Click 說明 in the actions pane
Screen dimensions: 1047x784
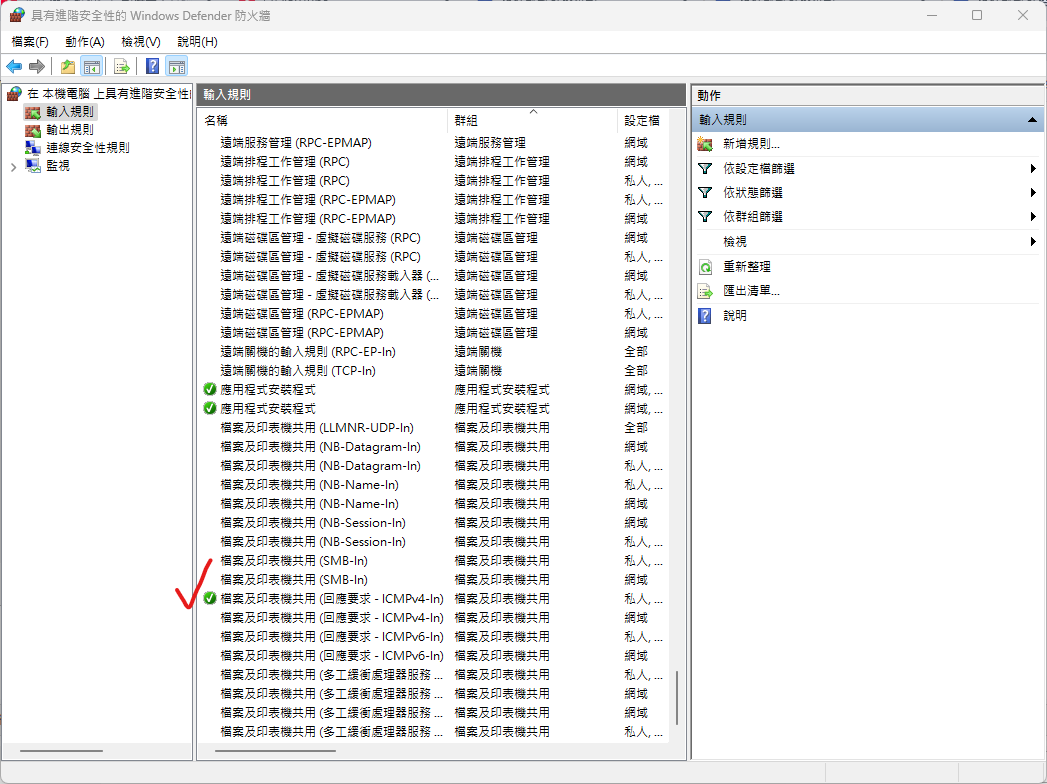point(735,315)
